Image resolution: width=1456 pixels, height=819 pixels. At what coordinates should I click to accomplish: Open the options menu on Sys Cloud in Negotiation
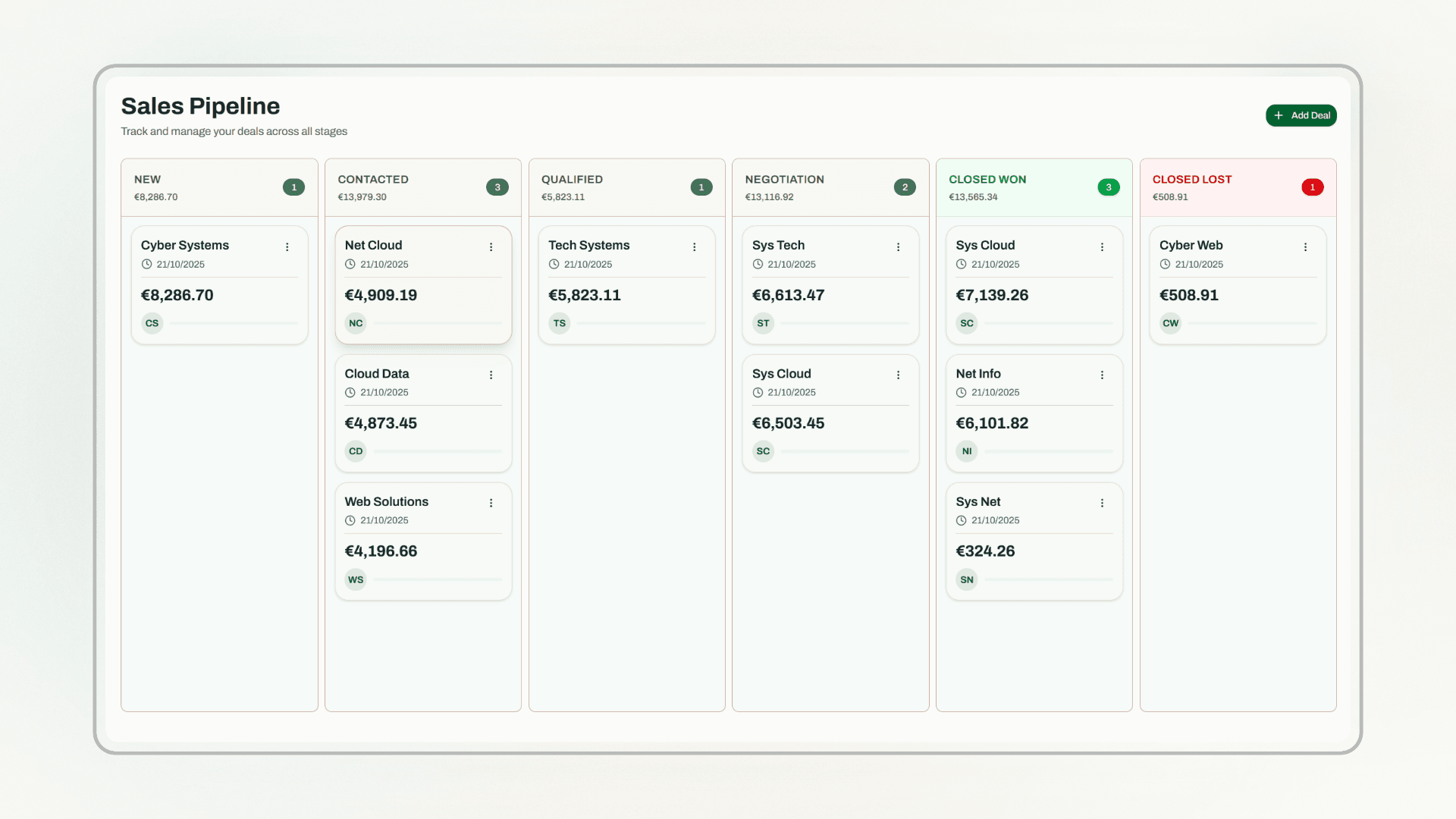click(897, 375)
